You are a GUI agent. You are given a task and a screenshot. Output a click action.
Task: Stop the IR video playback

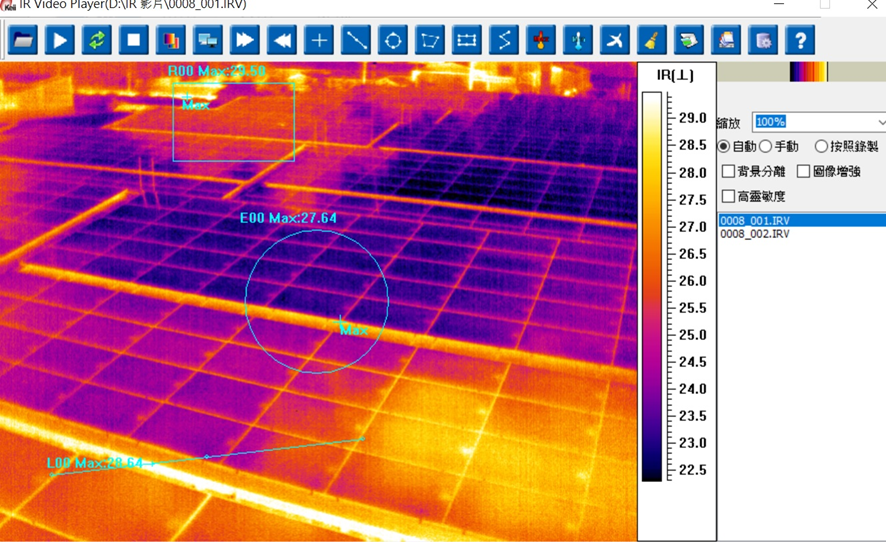pyautogui.click(x=134, y=40)
